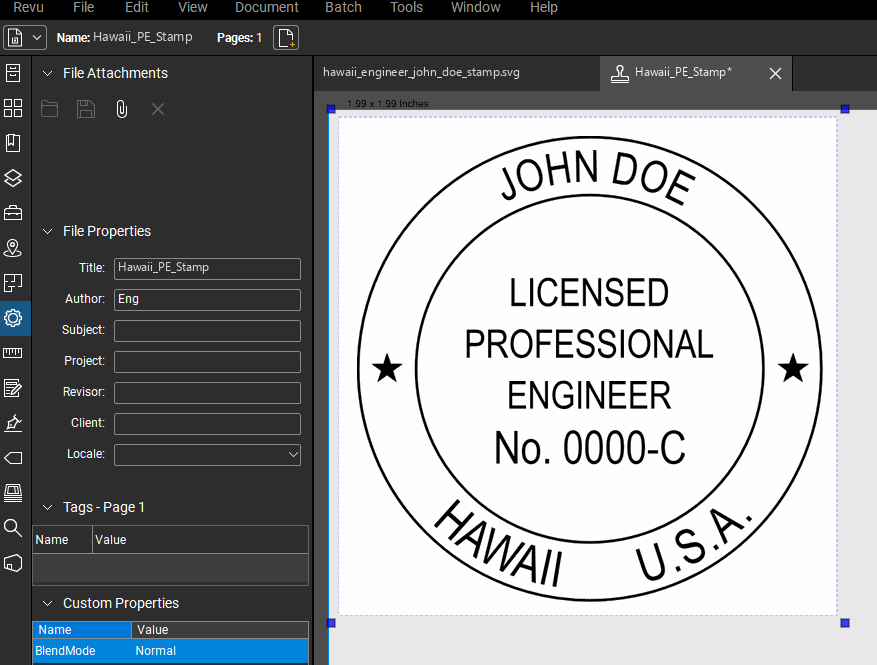Collapse the File Attachments section
Screen dimensions: 877x665
coord(48,73)
